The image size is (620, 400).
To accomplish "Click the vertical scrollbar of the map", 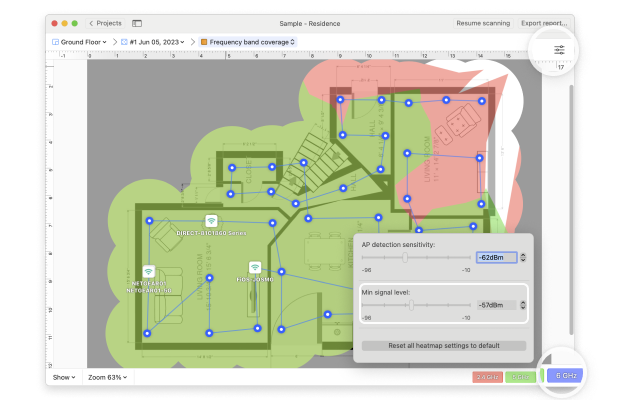I will [571, 209].
